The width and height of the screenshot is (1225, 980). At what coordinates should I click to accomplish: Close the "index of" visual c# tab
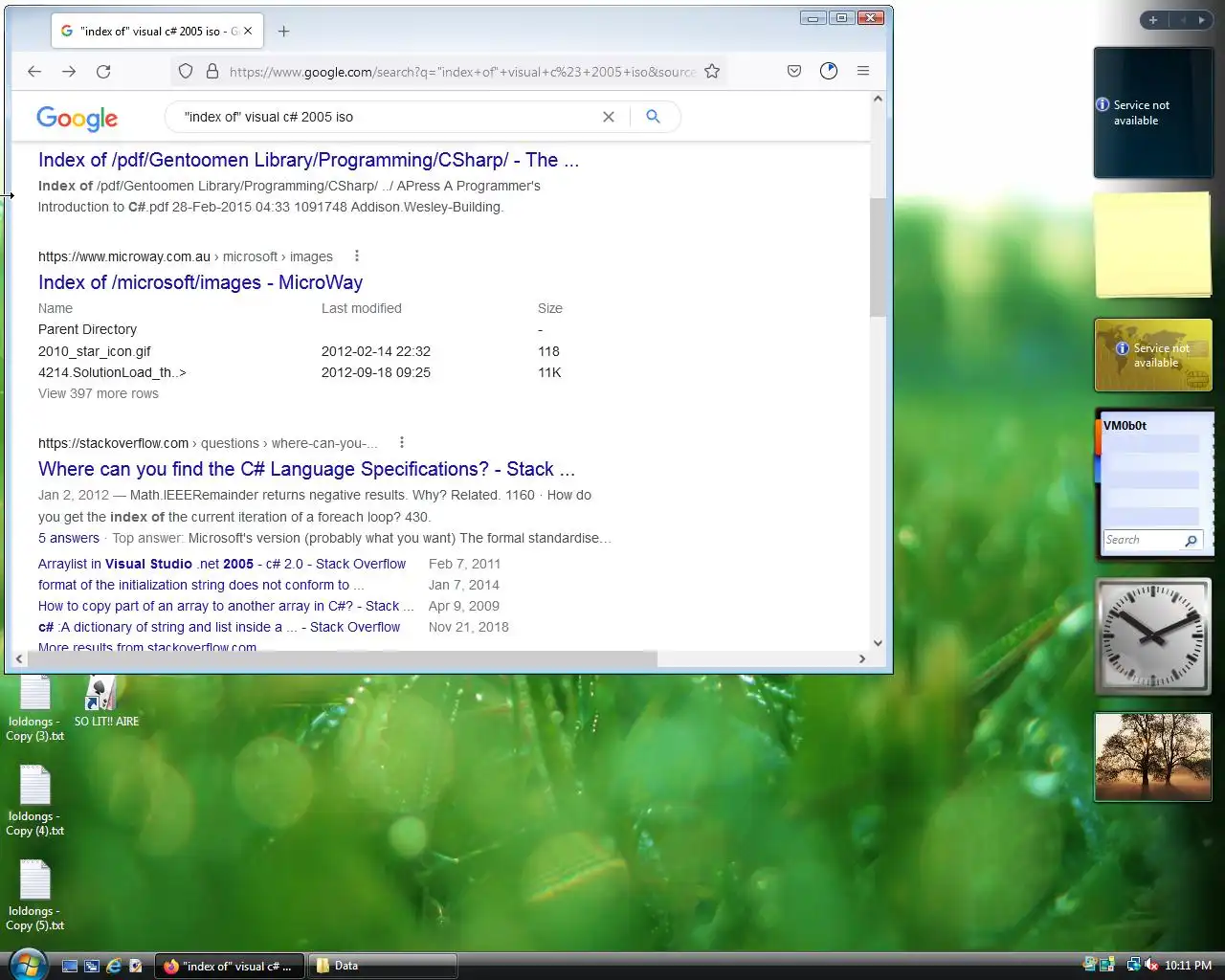[248, 31]
